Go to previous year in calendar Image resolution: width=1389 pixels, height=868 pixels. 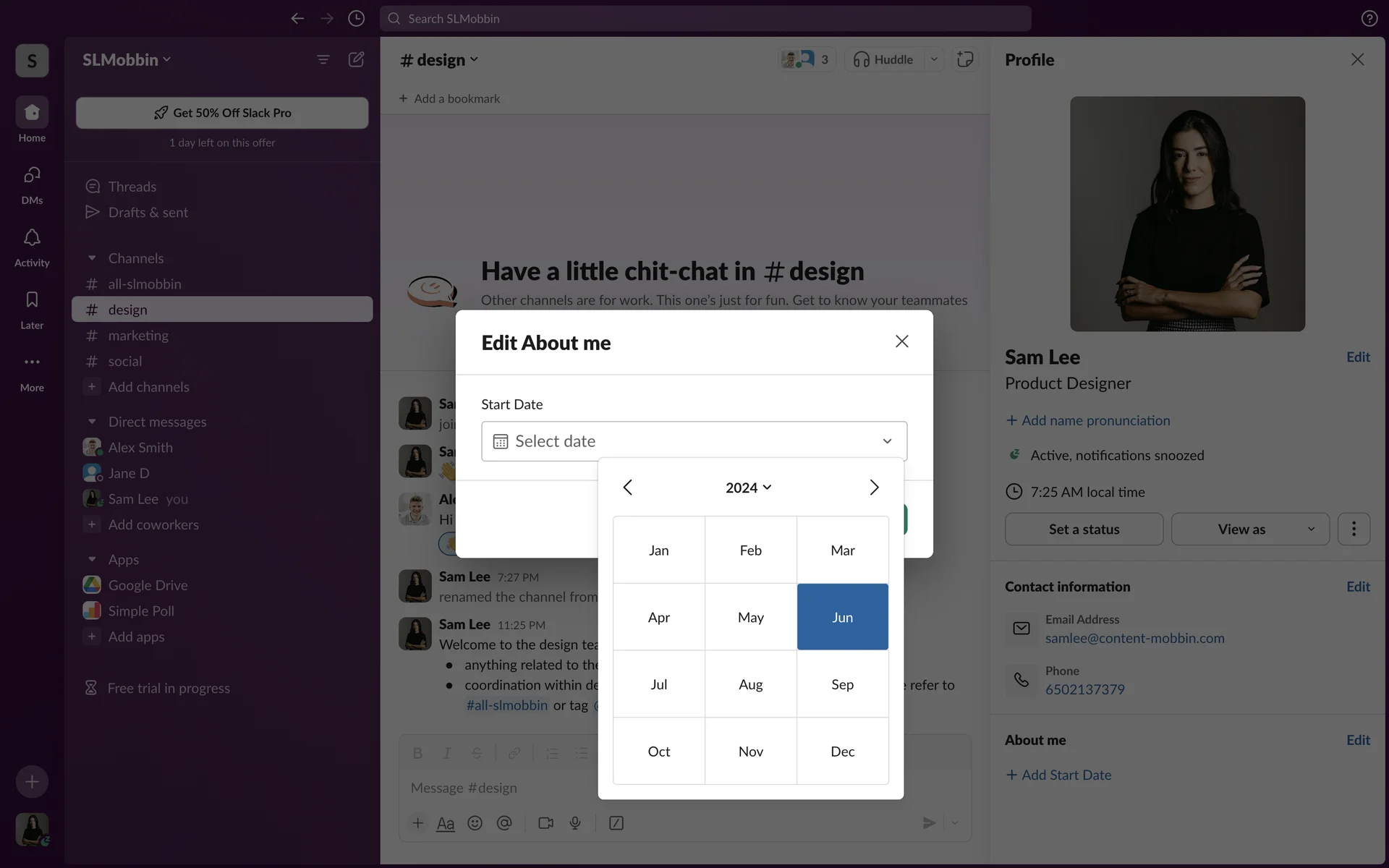point(628,488)
